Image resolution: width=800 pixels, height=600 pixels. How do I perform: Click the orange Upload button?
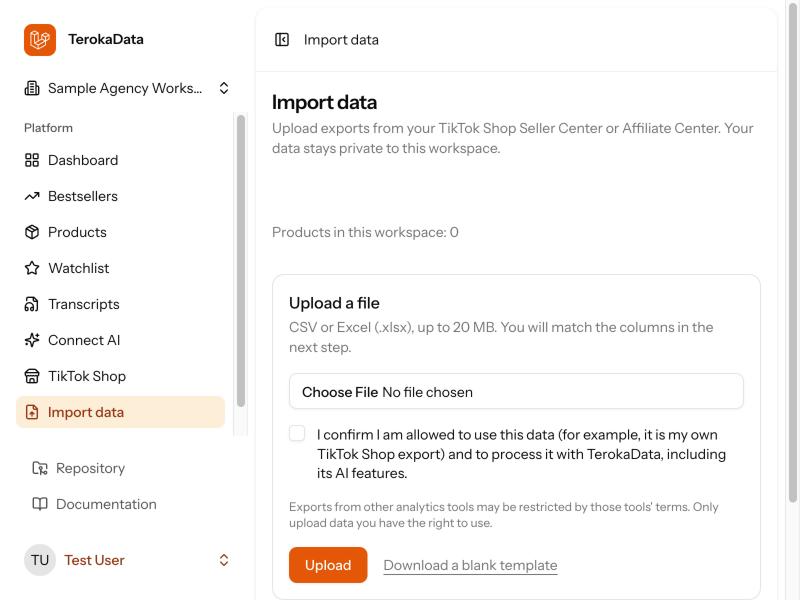(x=328, y=565)
